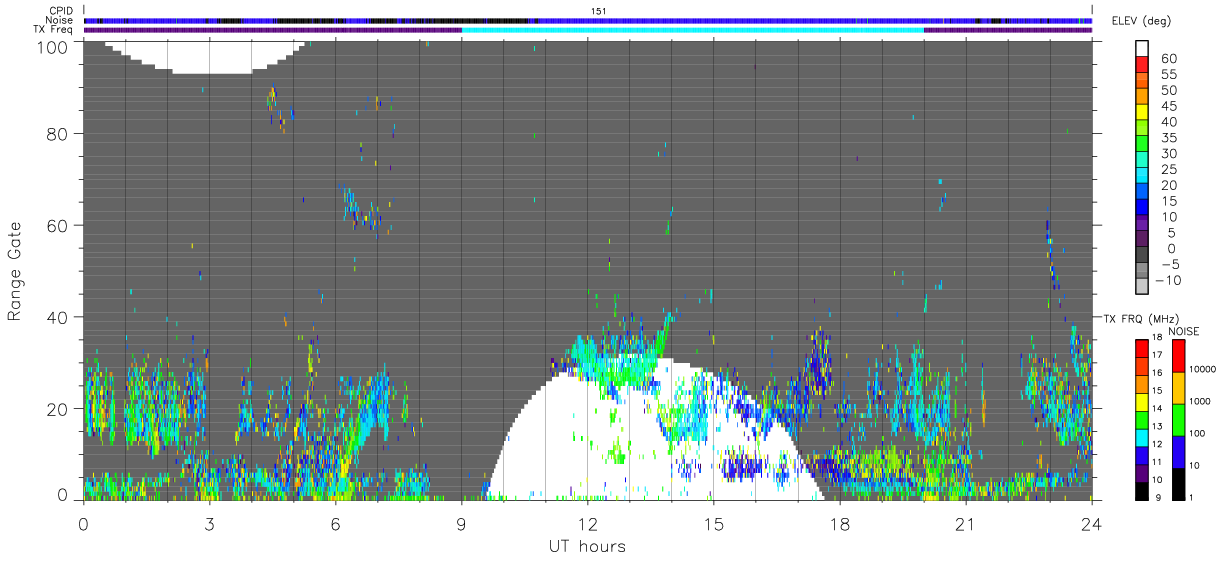
Task: Click Range Gate tick label '80'
Action: (58, 133)
